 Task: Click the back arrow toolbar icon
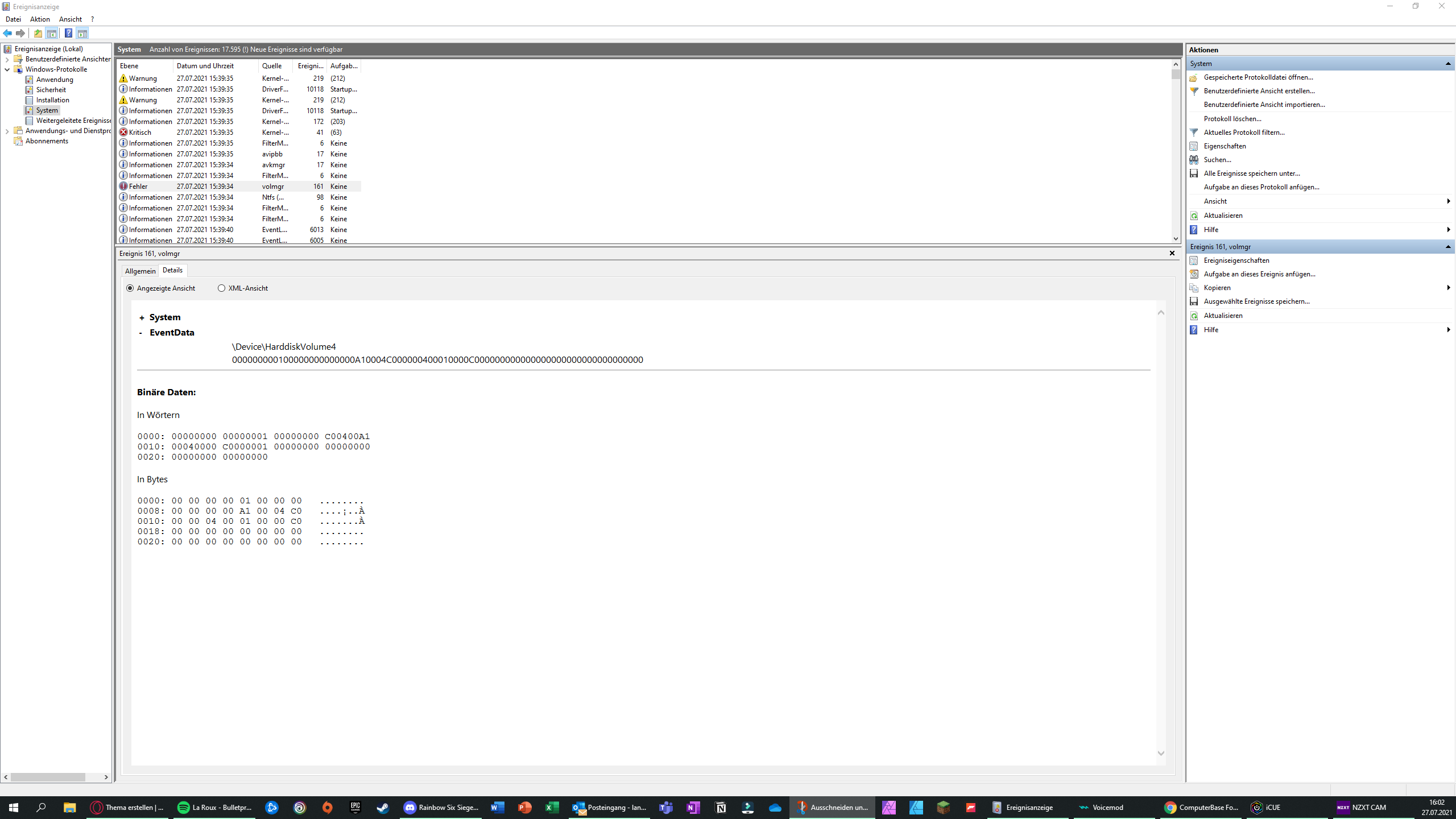[7, 33]
